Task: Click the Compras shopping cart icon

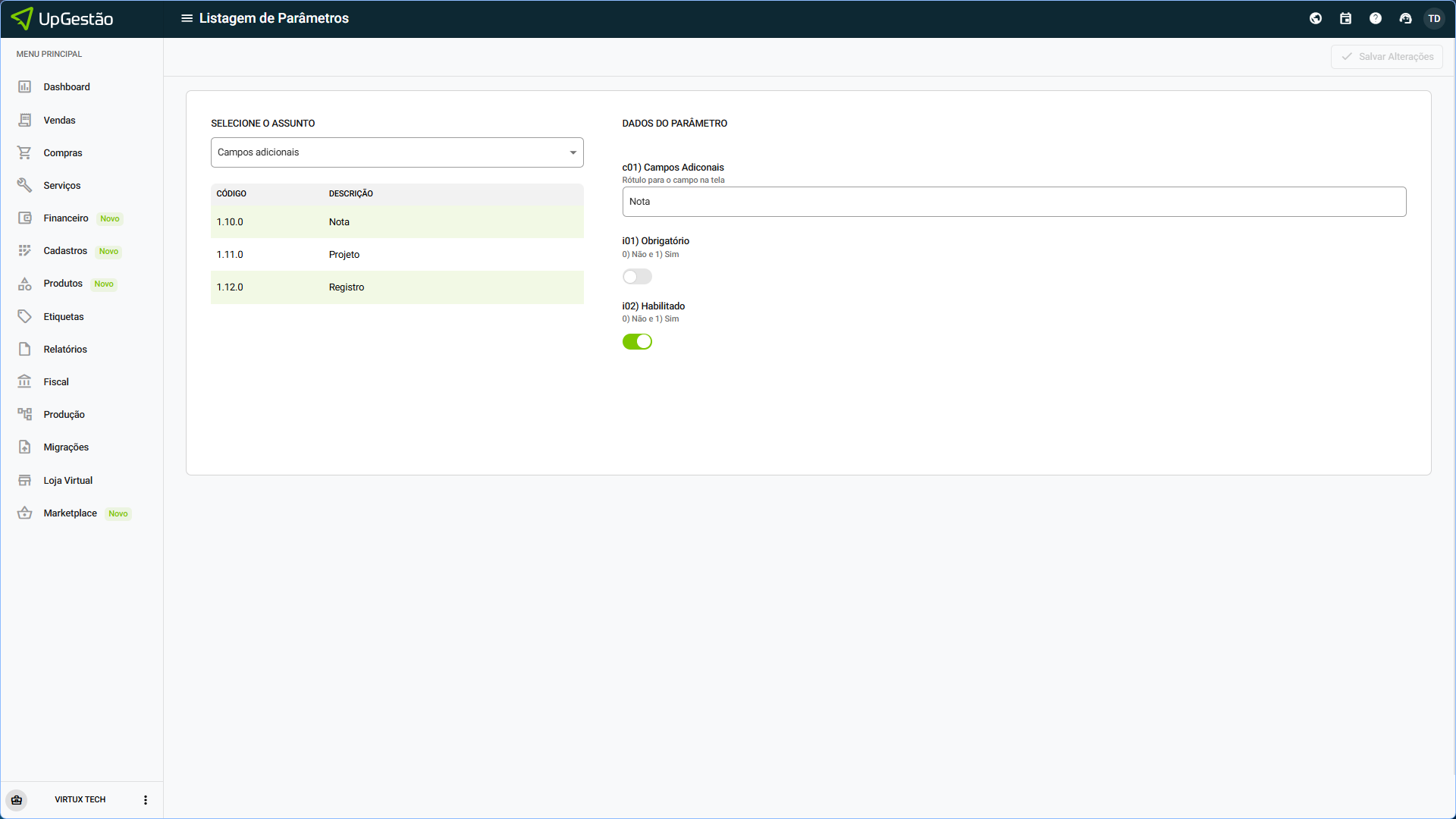Action: click(x=24, y=152)
